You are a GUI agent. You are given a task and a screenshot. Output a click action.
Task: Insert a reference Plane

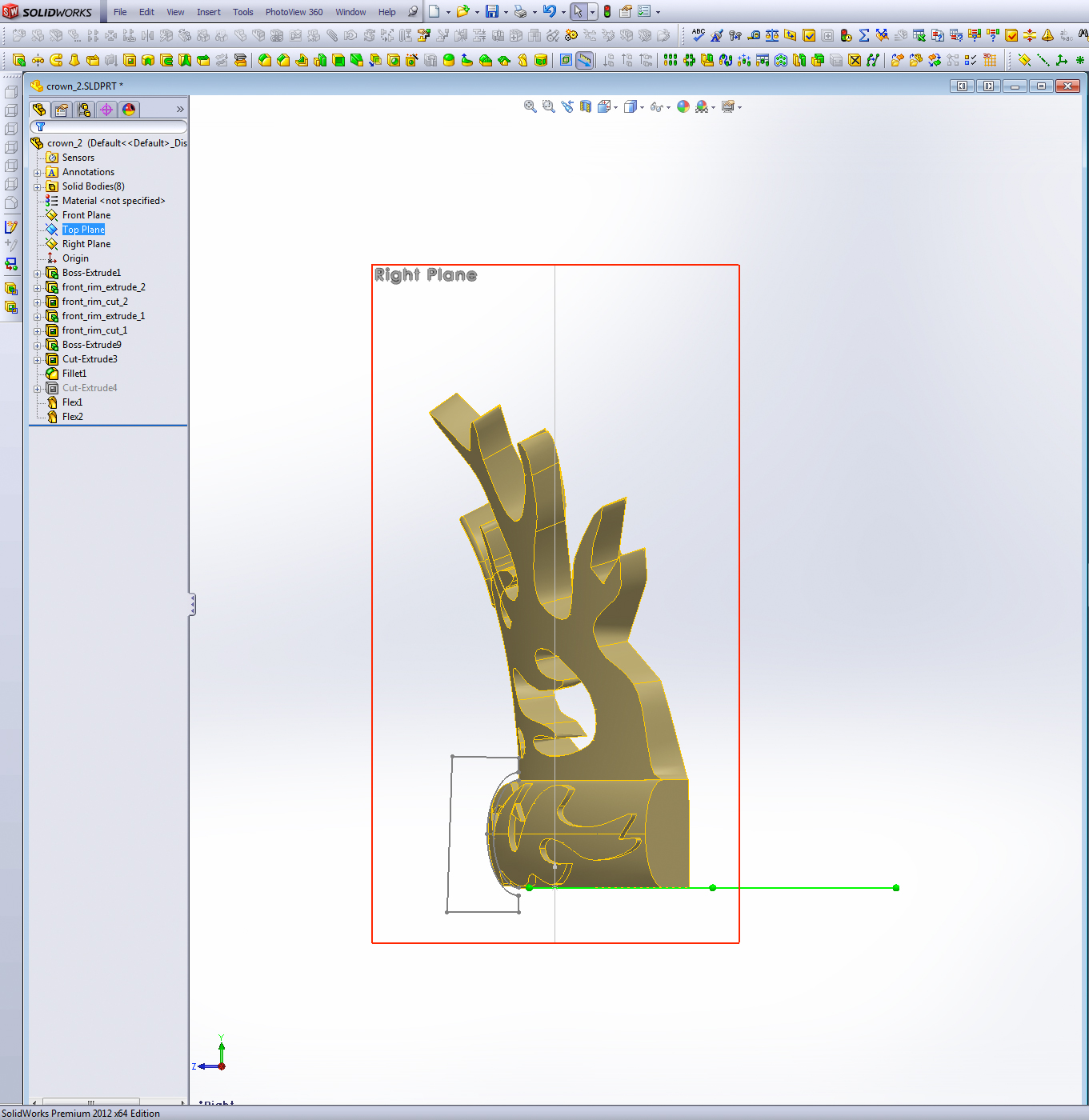(1024, 60)
